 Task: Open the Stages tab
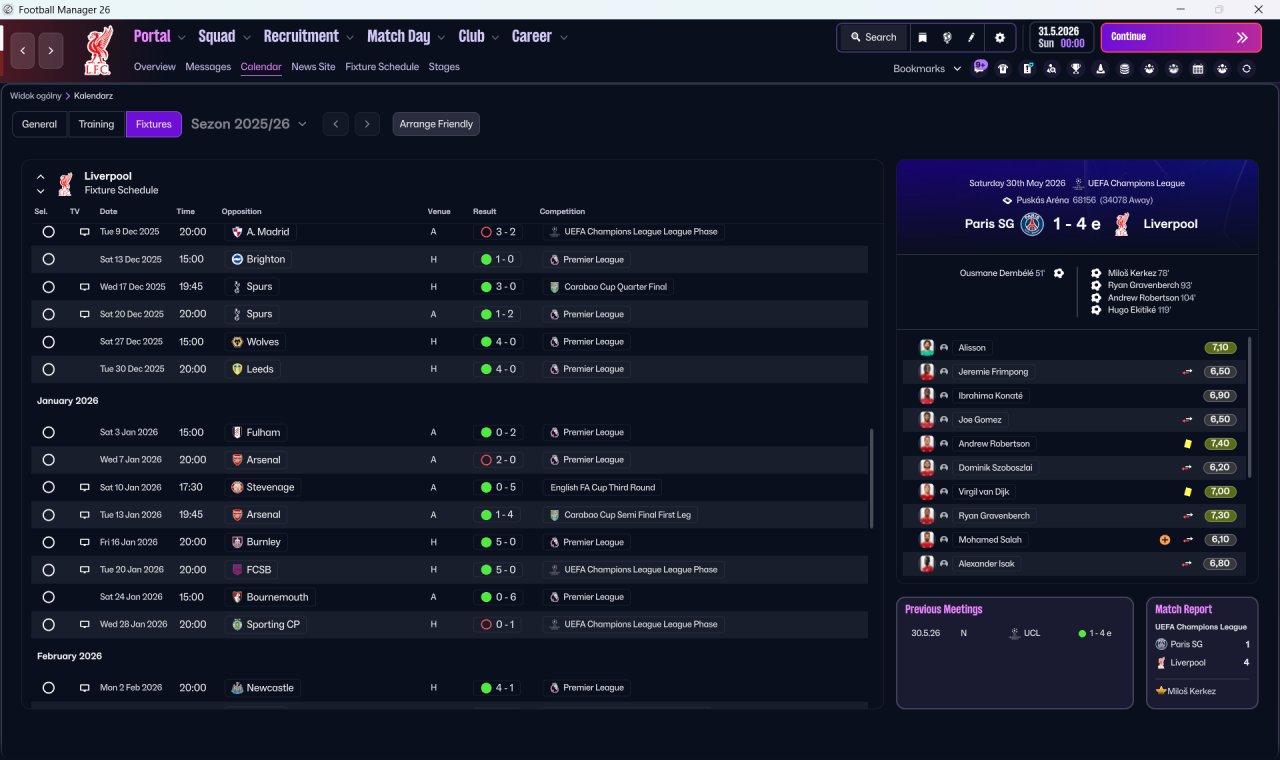[444, 67]
